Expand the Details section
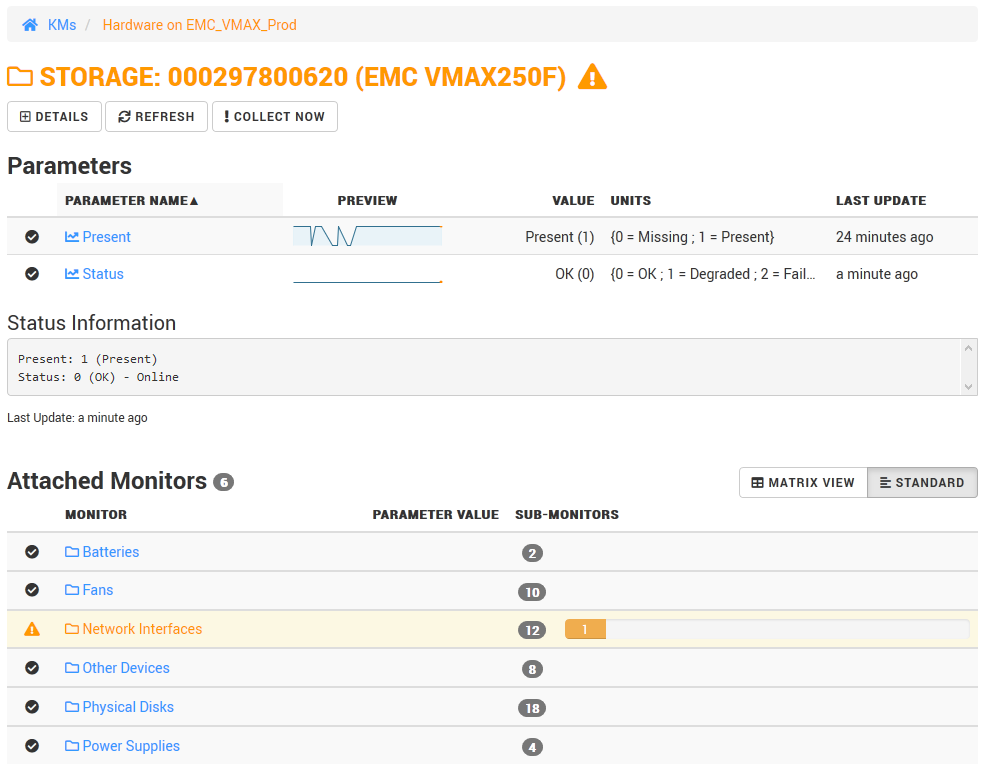The image size is (988, 775). 54,117
